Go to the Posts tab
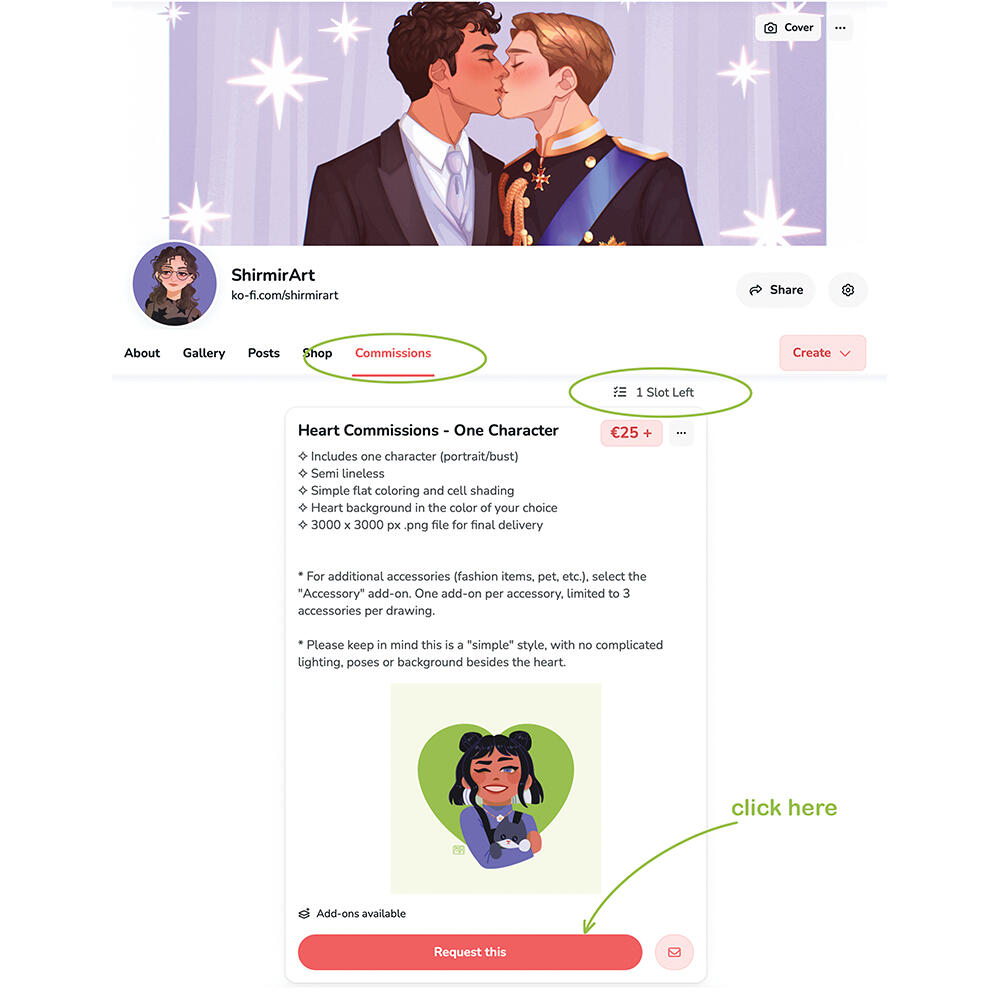The height and width of the screenshot is (1000, 1000). (263, 353)
